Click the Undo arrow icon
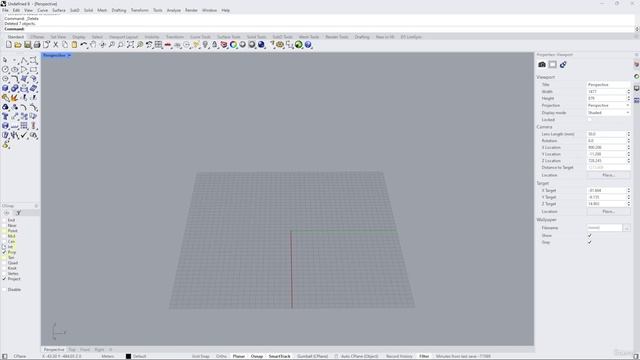 click(x=84, y=44)
